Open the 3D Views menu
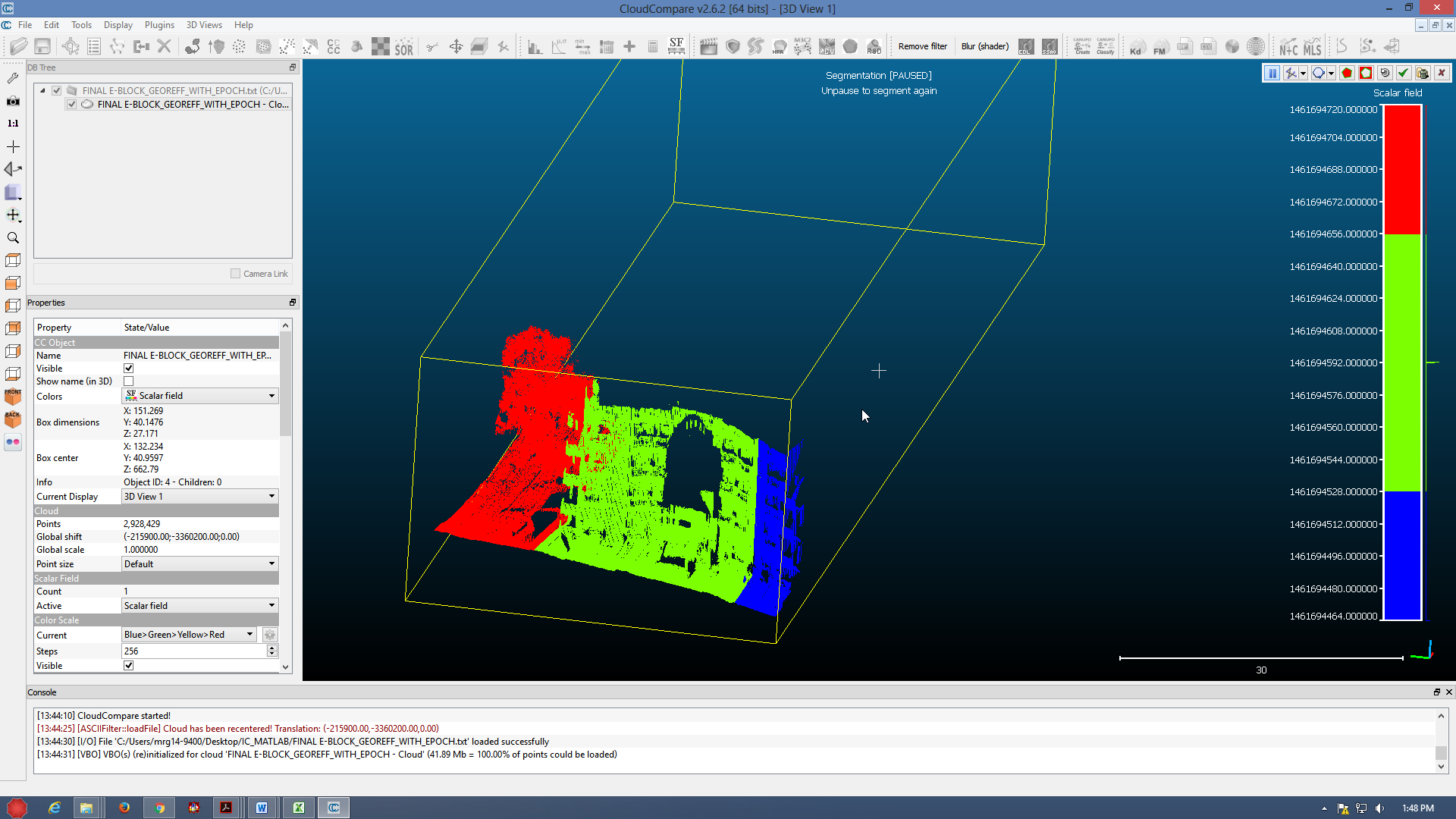This screenshot has width=1456, height=819. coord(204,25)
